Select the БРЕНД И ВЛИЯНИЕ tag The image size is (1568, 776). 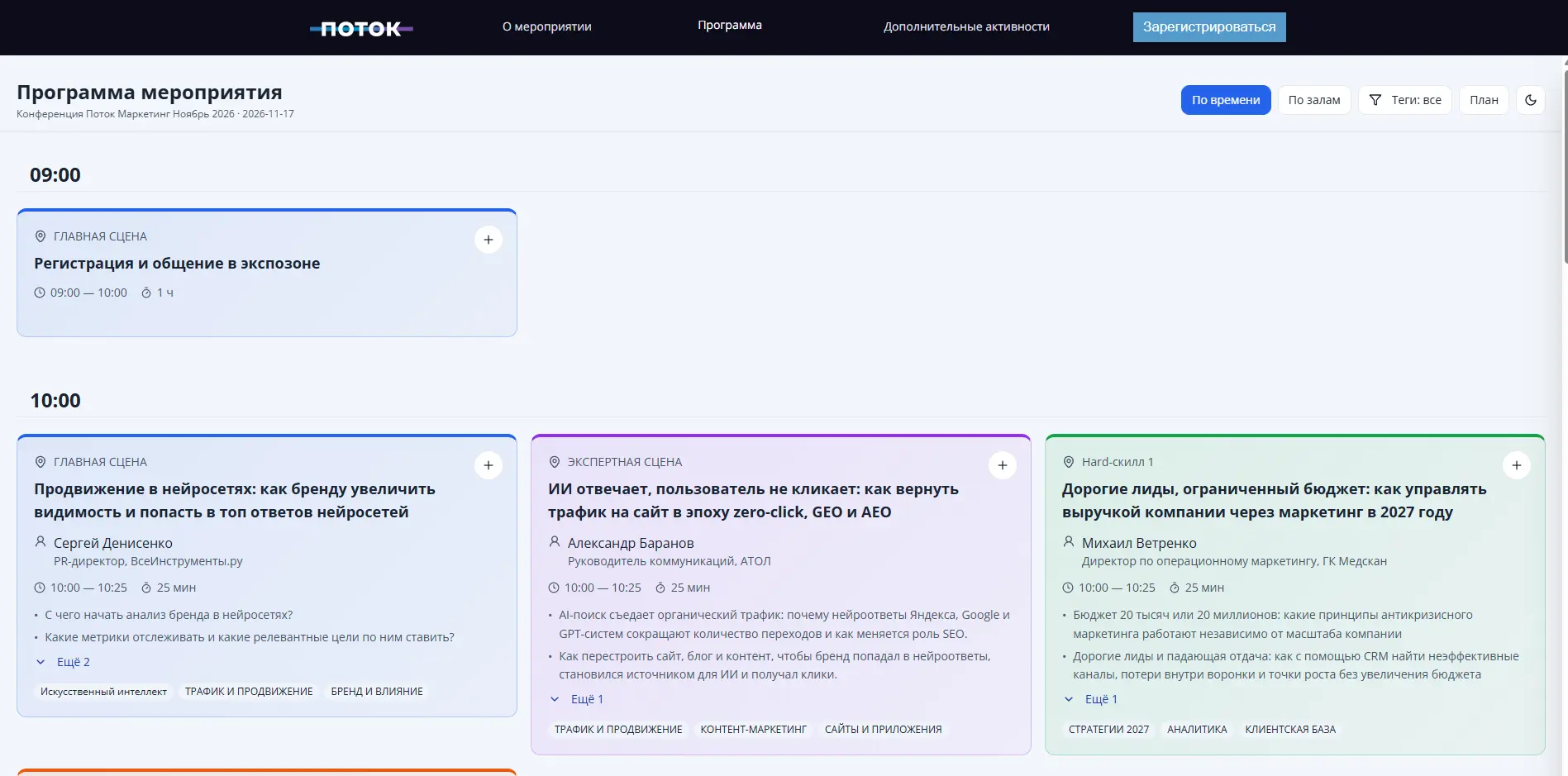[x=377, y=692]
